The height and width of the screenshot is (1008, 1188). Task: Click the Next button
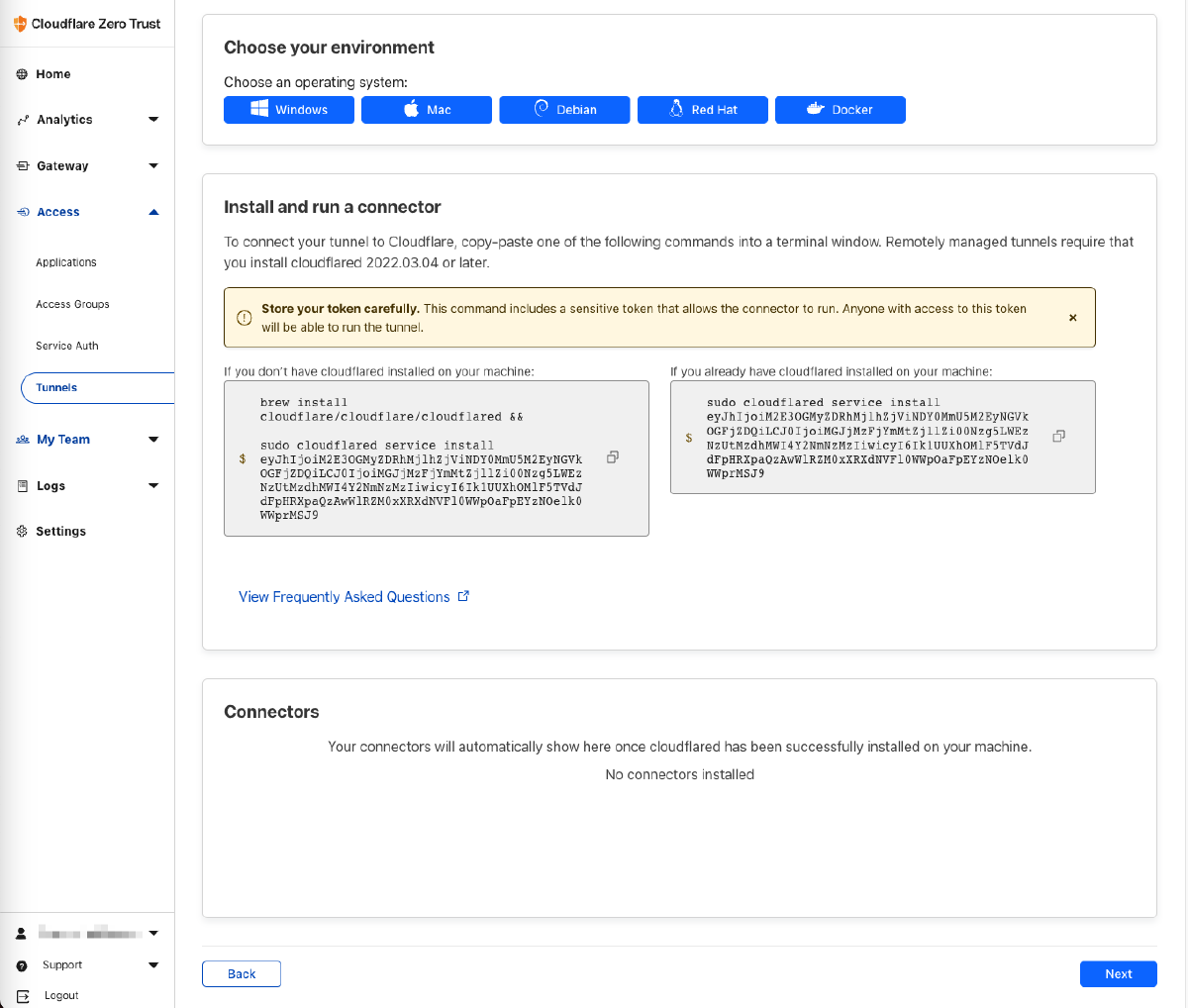1118,974
